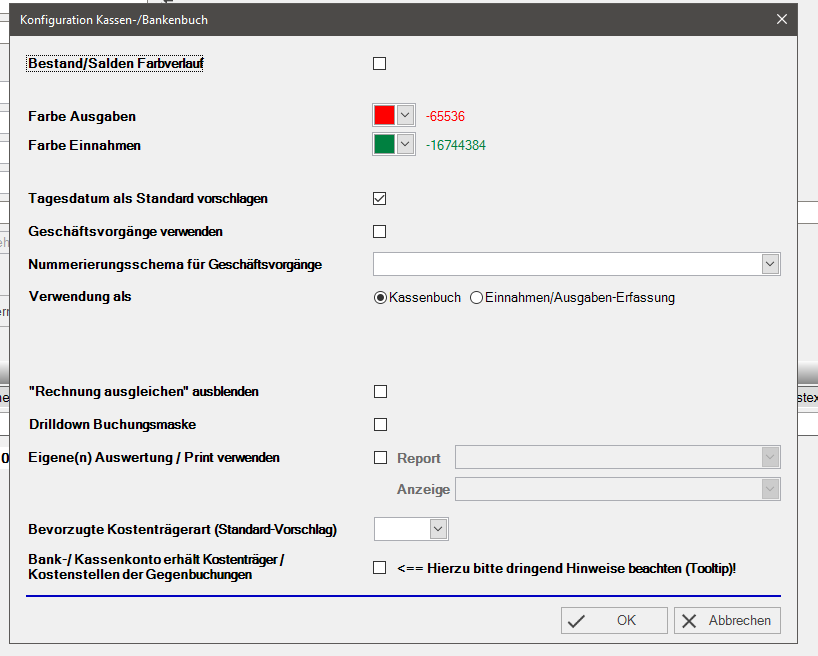Check Eigene(n) Auswertung / Print verwenden
The image size is (818, 656).
pyautogui.click(x=379, y=458)
